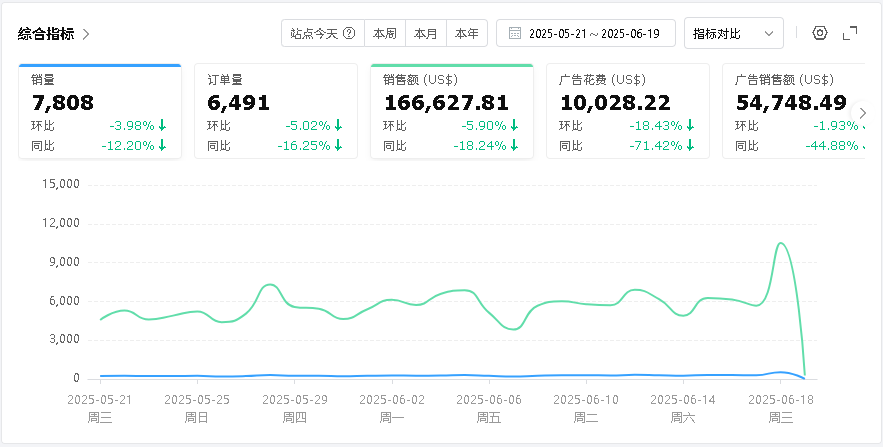Click the 综合指标 title chevron arrow
Image resolution: width=883 pixels, height=447 pixels.
coord(87,34)
